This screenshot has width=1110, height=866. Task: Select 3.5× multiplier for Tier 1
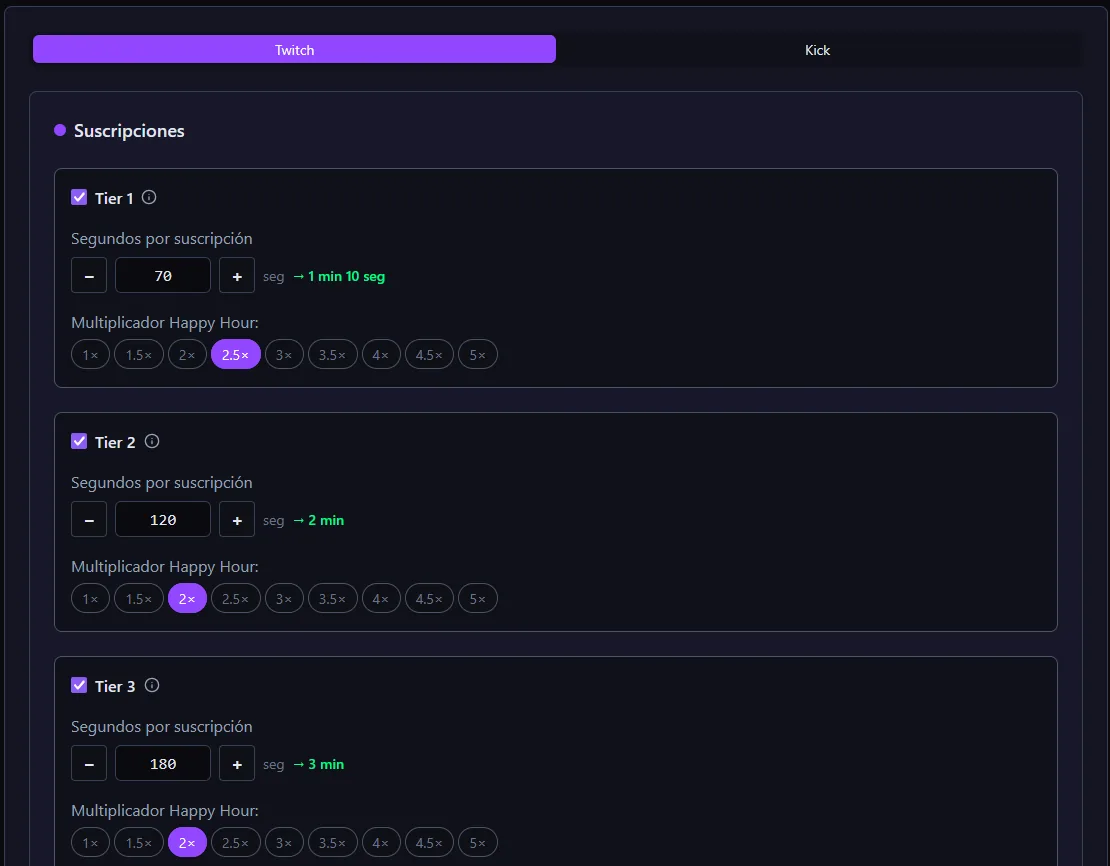coord(333,355)
